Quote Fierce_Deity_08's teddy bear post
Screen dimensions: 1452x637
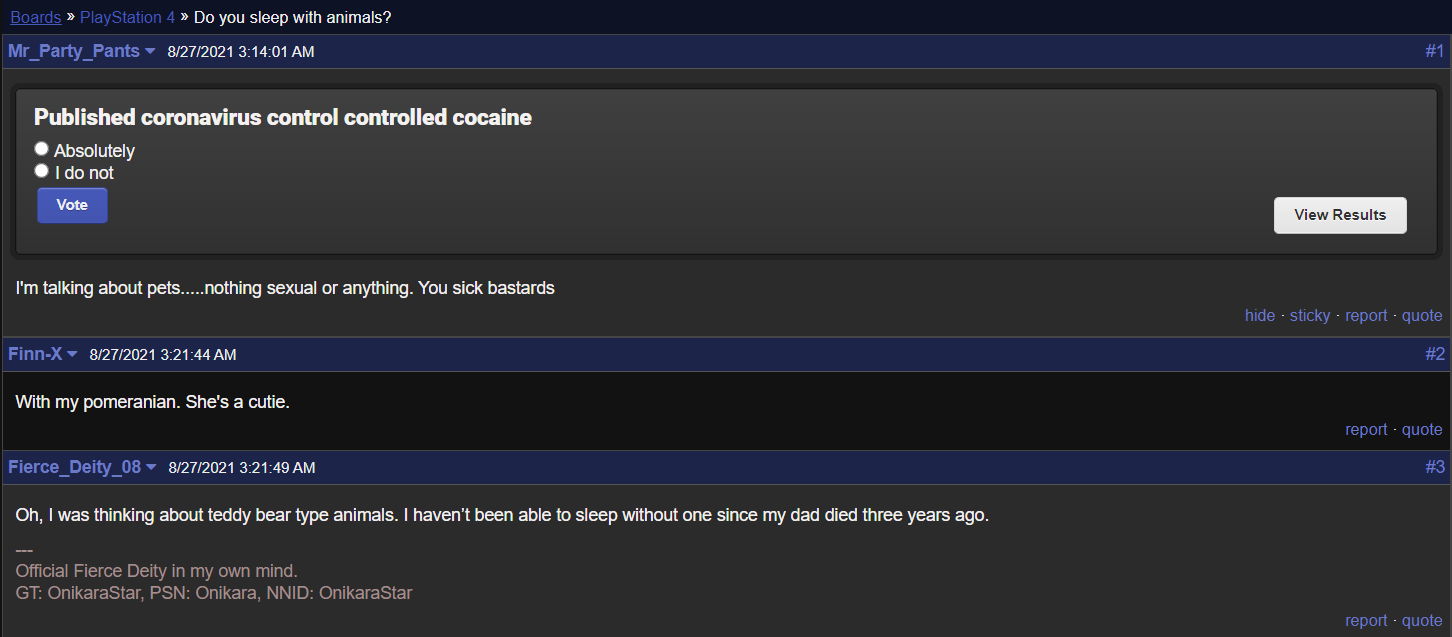click(x=1422, y=620)
